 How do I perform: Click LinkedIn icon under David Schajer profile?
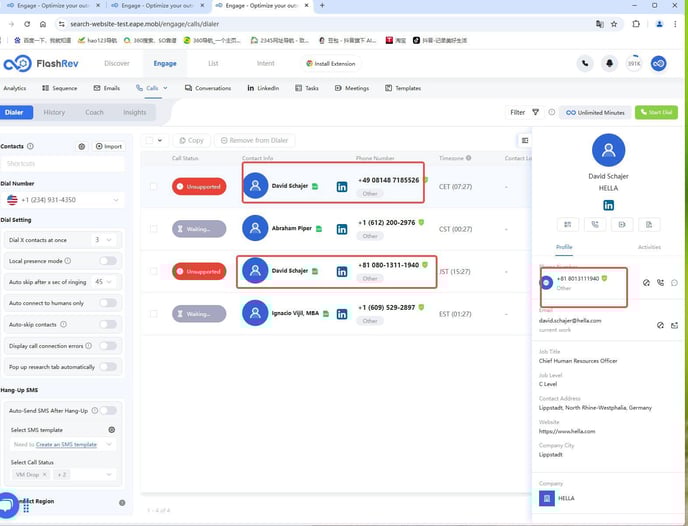click(609, 205)
